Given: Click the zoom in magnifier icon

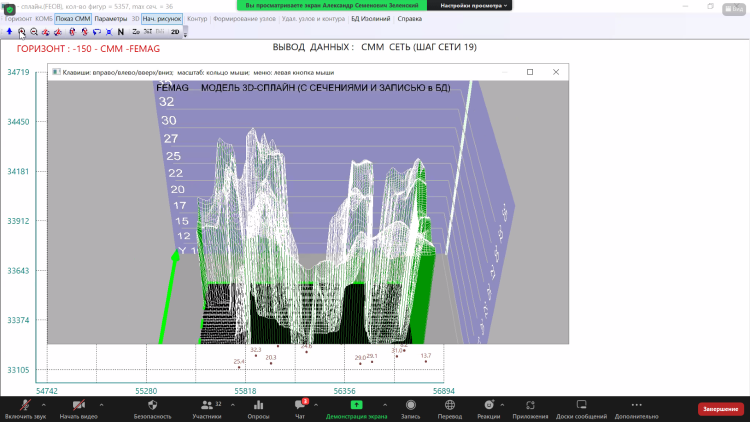Looking at the screenshot, I should 22,32.
